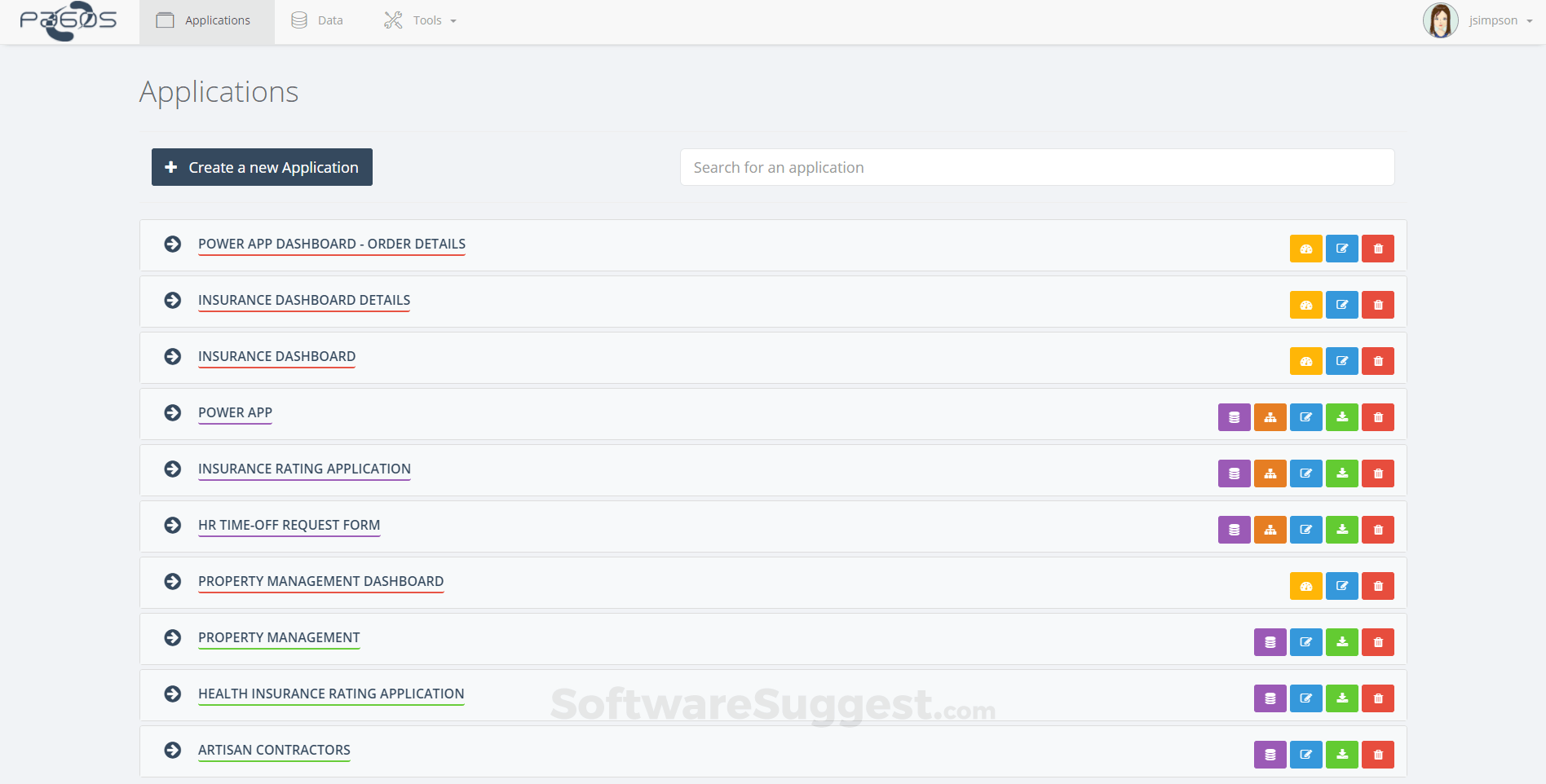Open the hierarchy view for Insurance Rating Application
1546x784 pixels.
[x=1270, y=473]
